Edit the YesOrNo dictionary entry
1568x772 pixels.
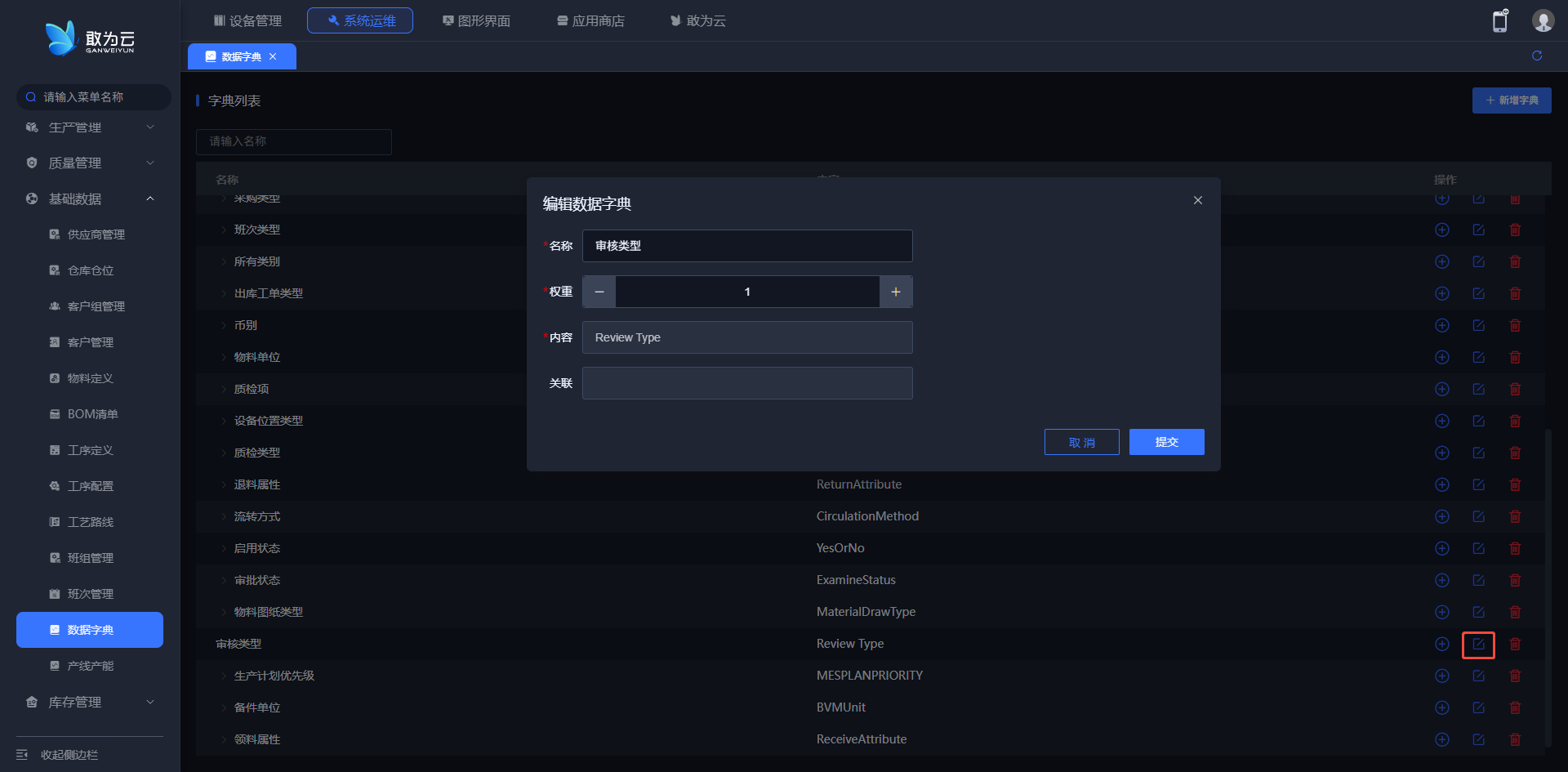click(1478, 549)
